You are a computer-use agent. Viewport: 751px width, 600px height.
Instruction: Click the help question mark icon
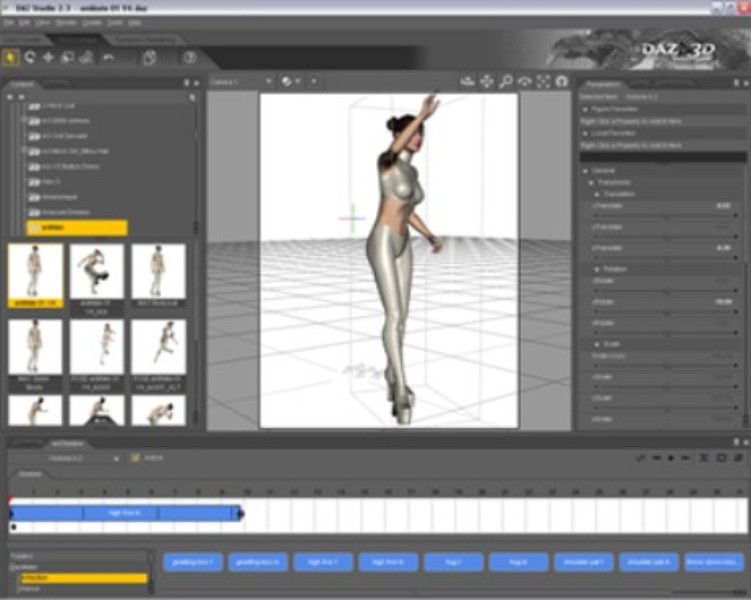coord(190,58)
